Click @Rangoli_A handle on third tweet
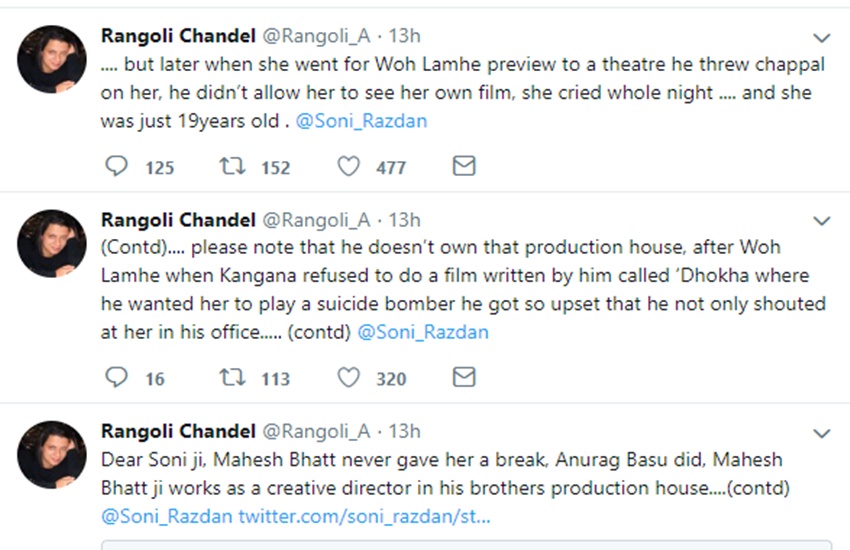850x550 pixels. 317,431
